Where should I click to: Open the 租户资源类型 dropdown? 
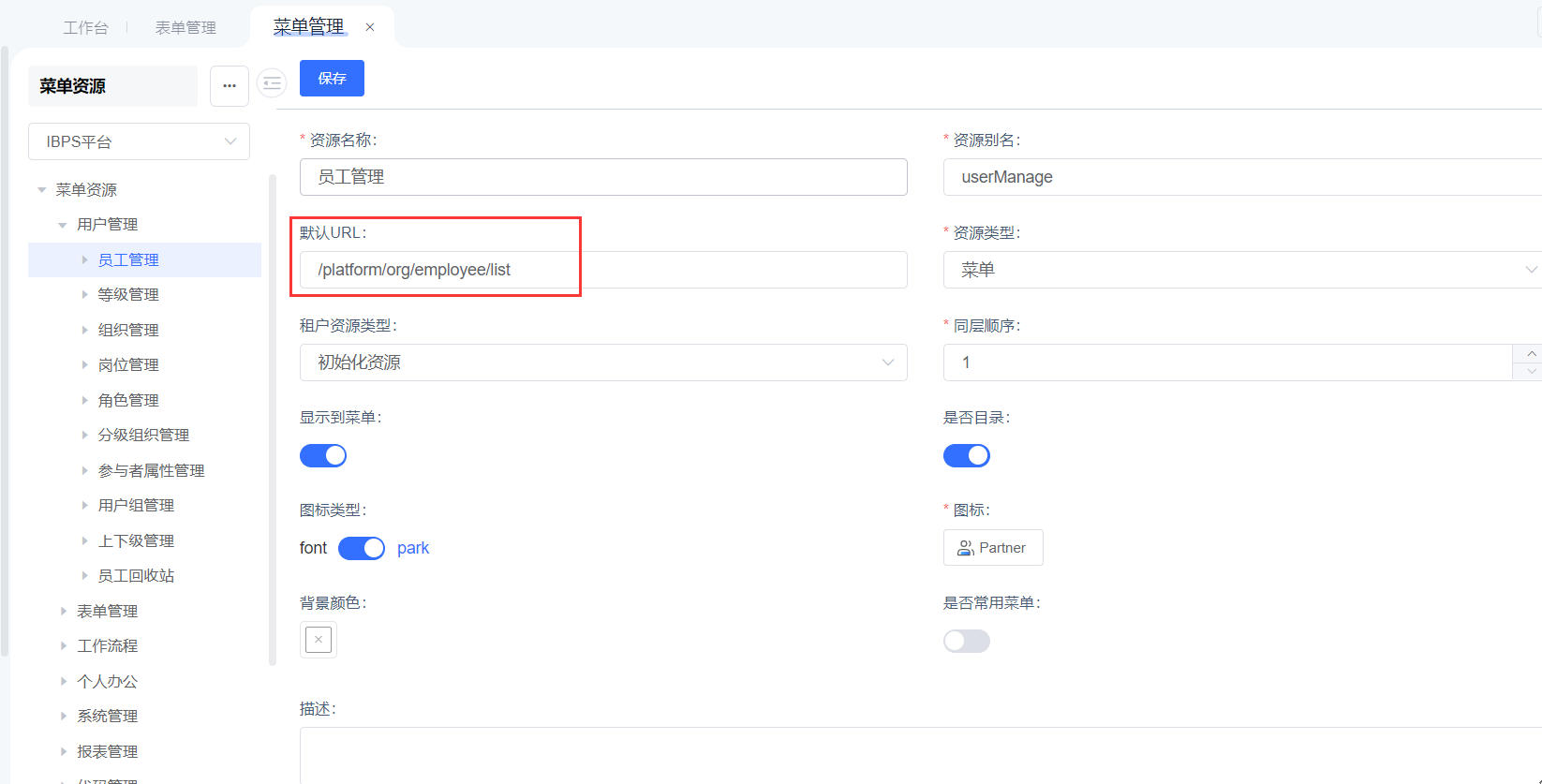pyautogui.click(x=602, y=362)
